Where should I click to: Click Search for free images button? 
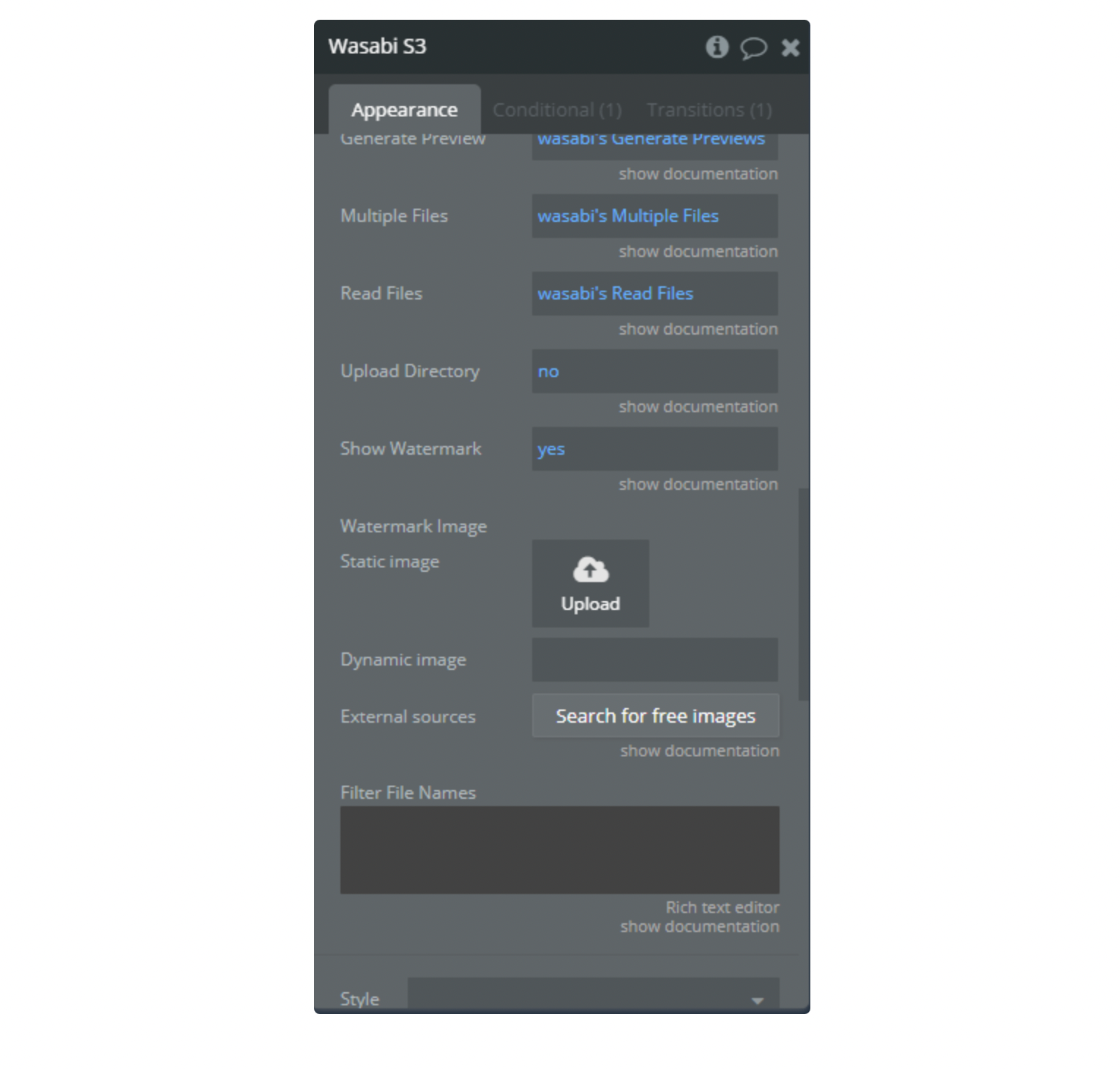click(655, 715)
